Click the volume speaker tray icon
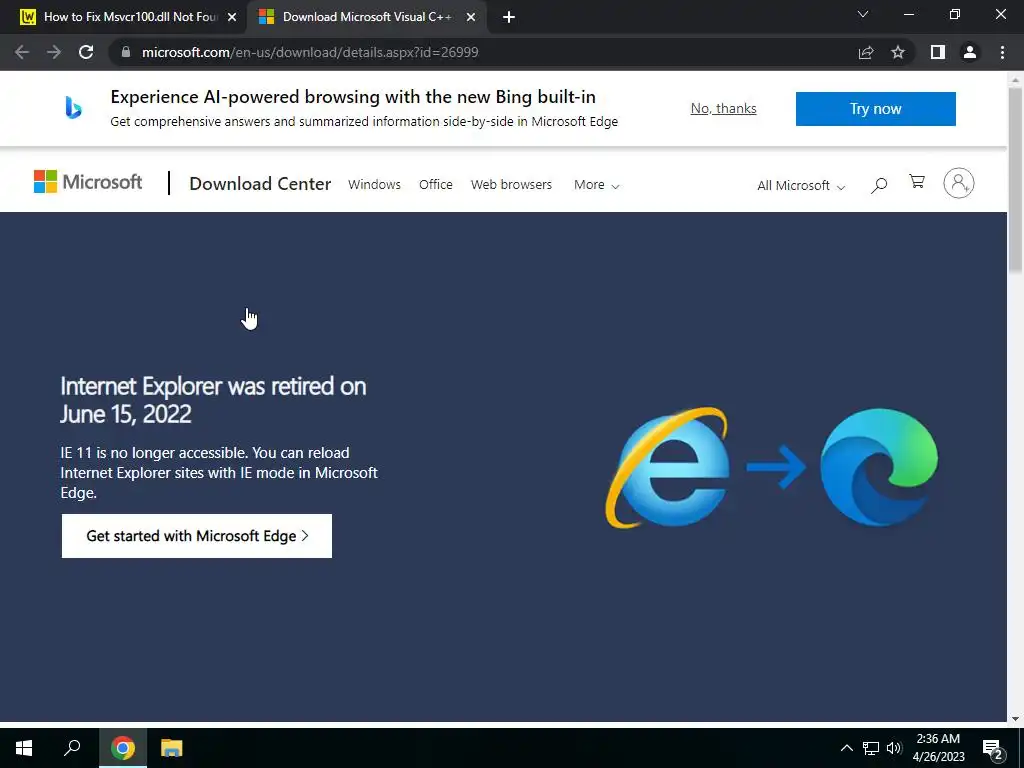 [x=894, y=748]
